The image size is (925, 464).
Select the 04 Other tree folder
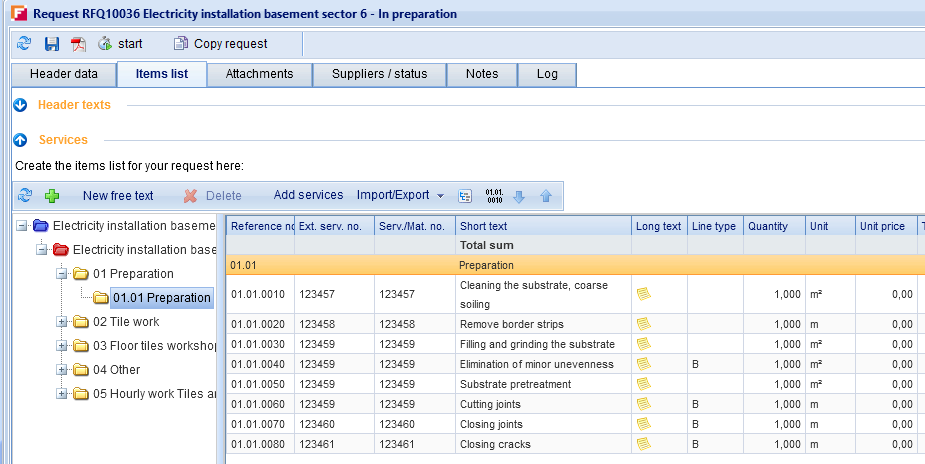click(x=116, y=370)
